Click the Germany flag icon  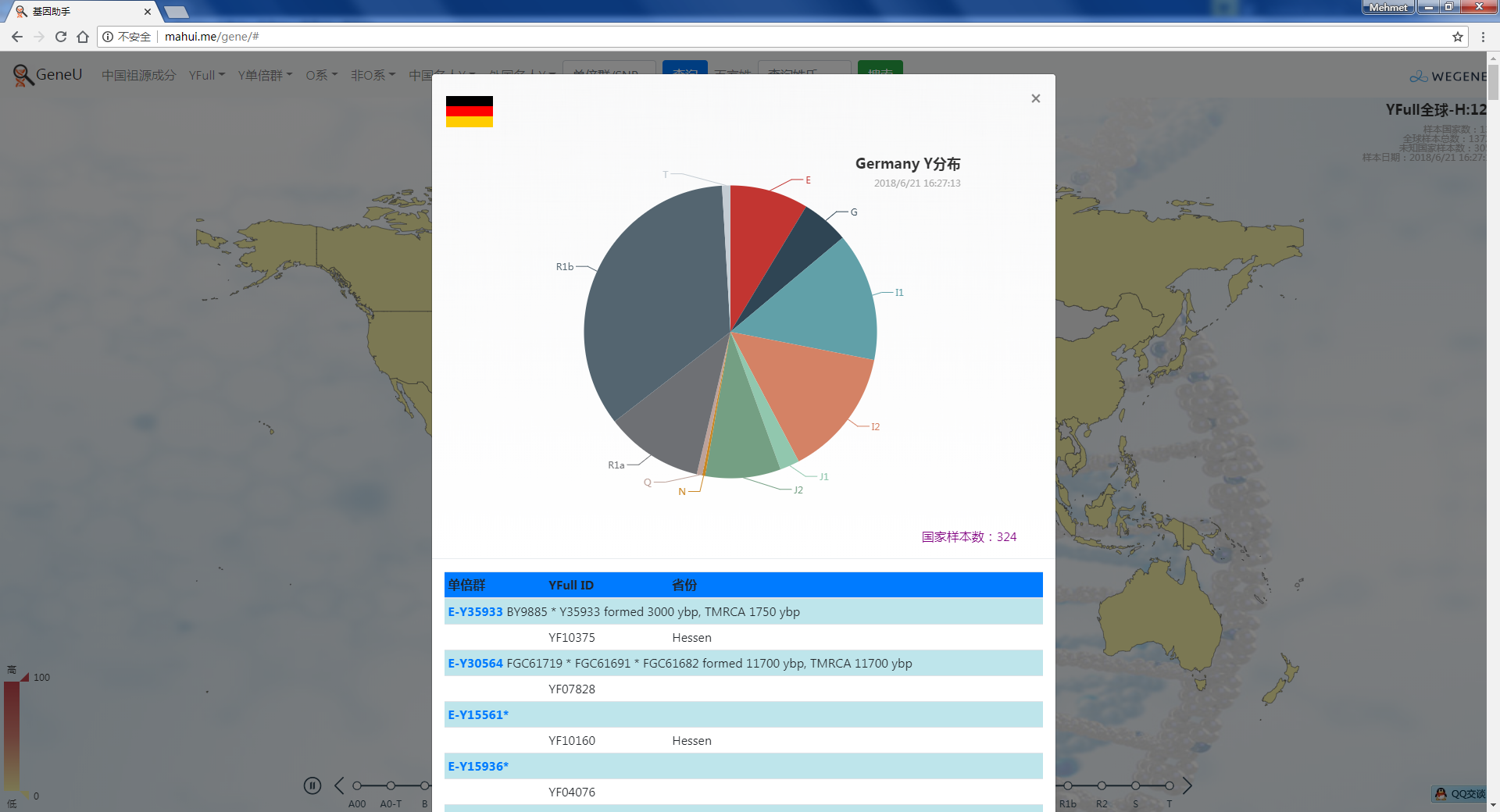[469, 112]
